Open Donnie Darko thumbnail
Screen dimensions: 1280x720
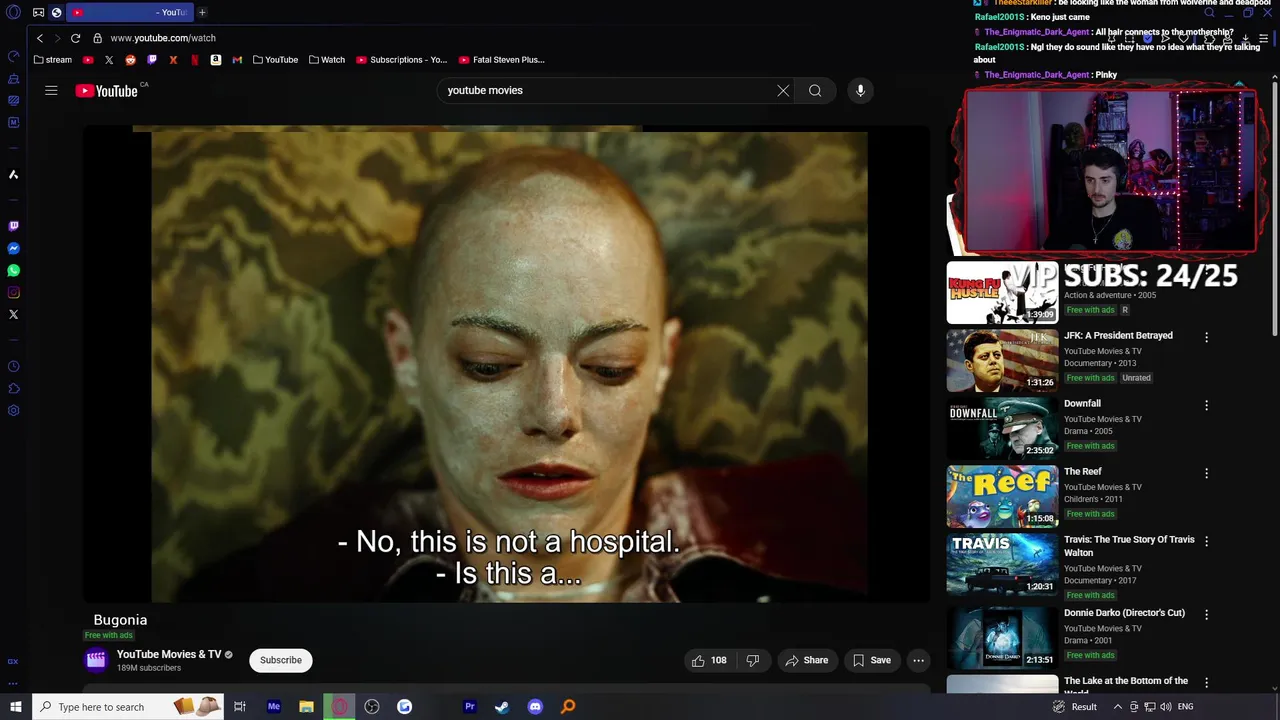[1002, 637]
